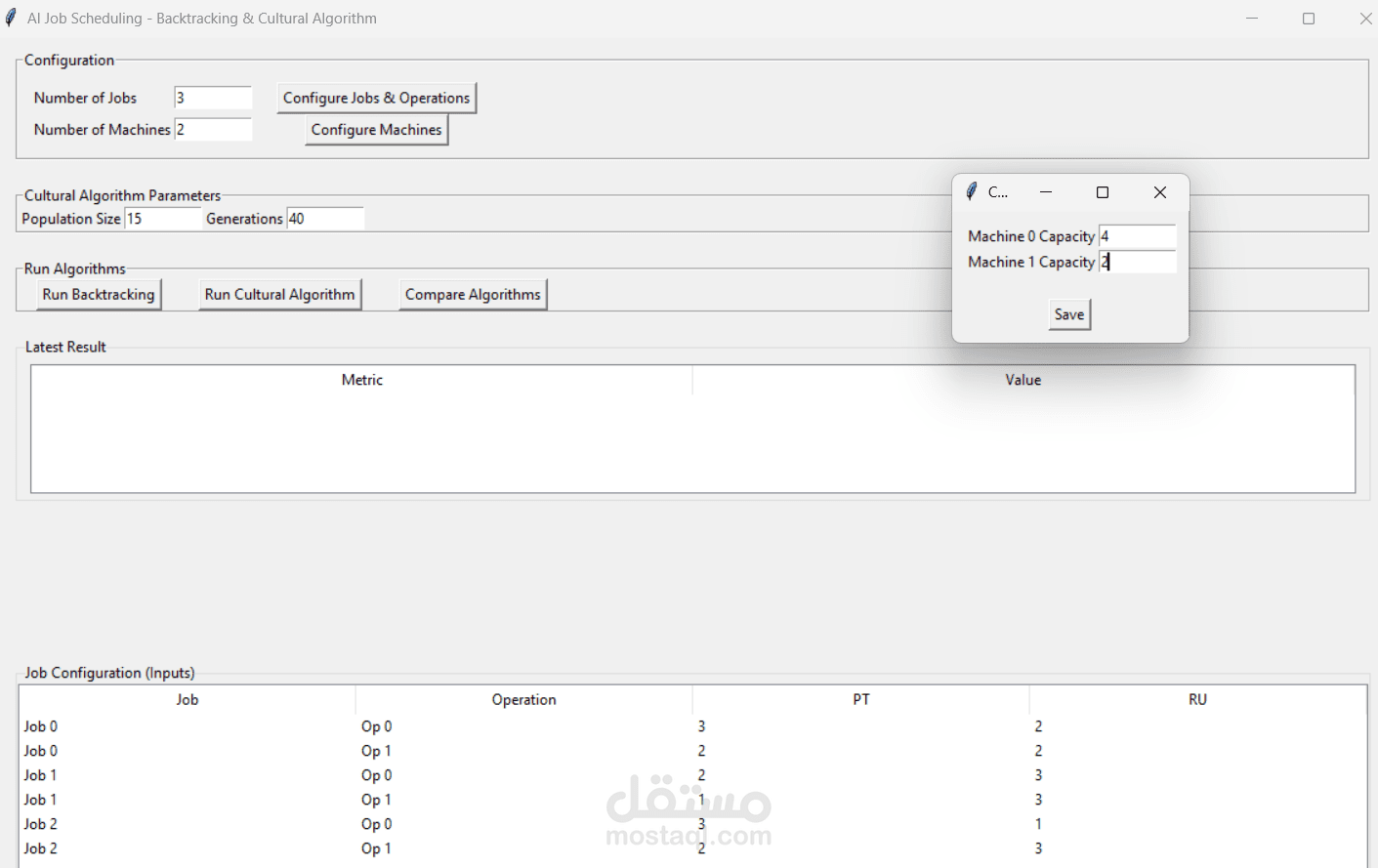Click inside the Generations field

pyautogui.click(x=324, y=219)
